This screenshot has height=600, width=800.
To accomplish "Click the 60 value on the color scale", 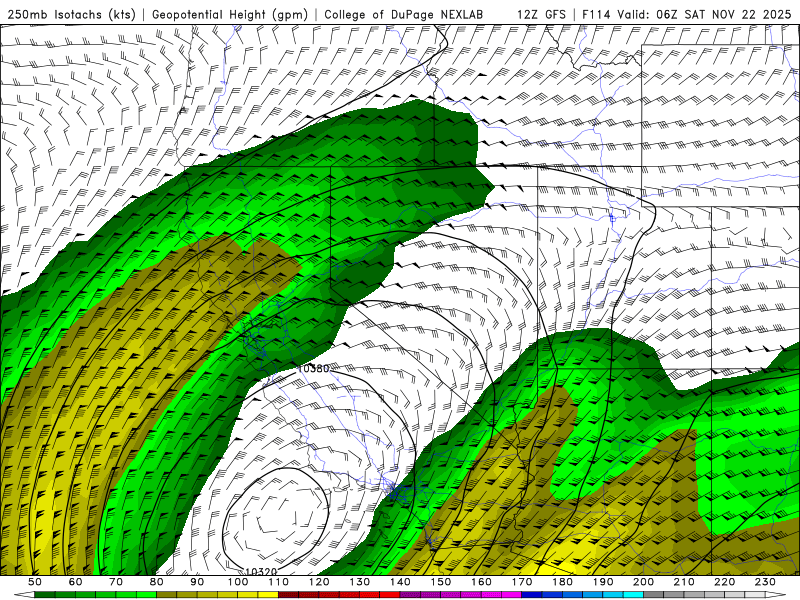I will [76, 582].
